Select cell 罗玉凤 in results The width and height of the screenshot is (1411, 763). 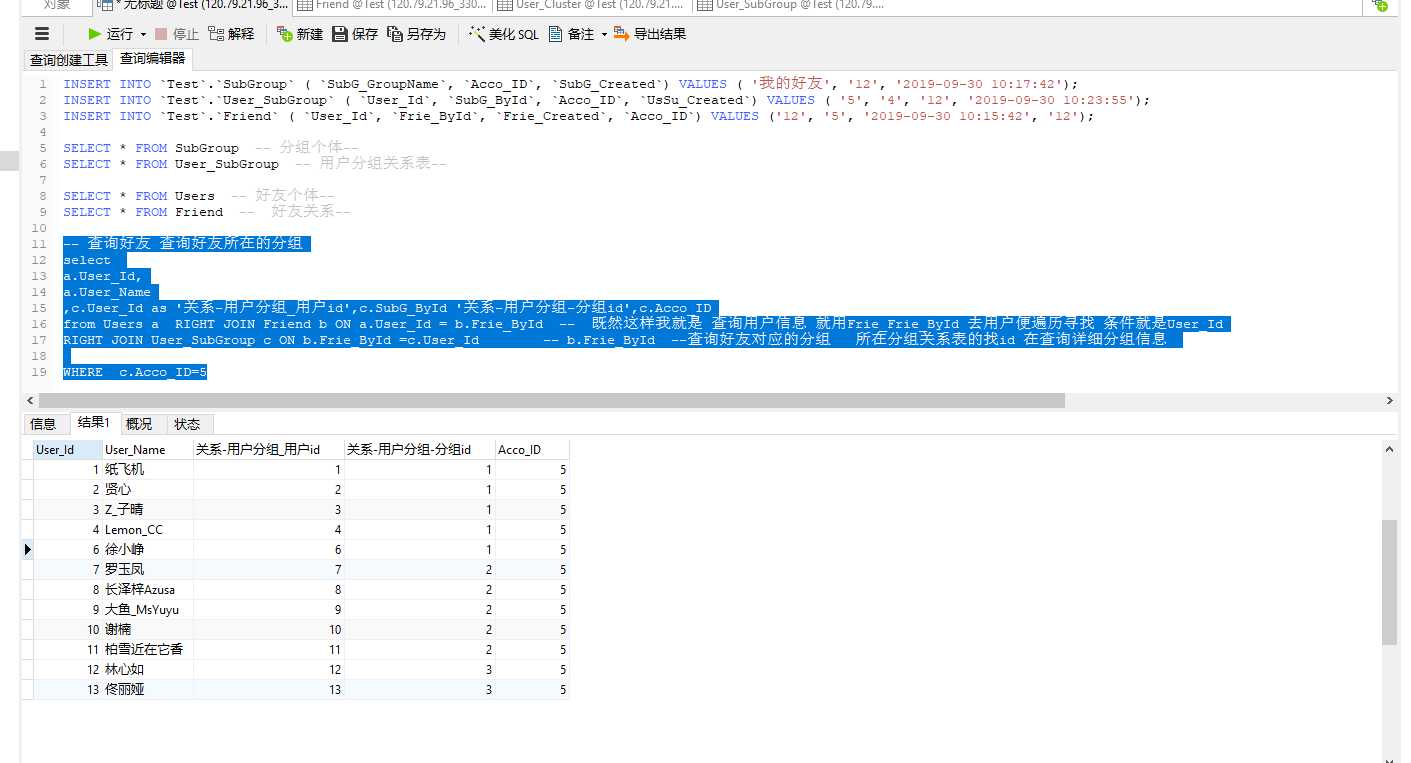(147, 570)
